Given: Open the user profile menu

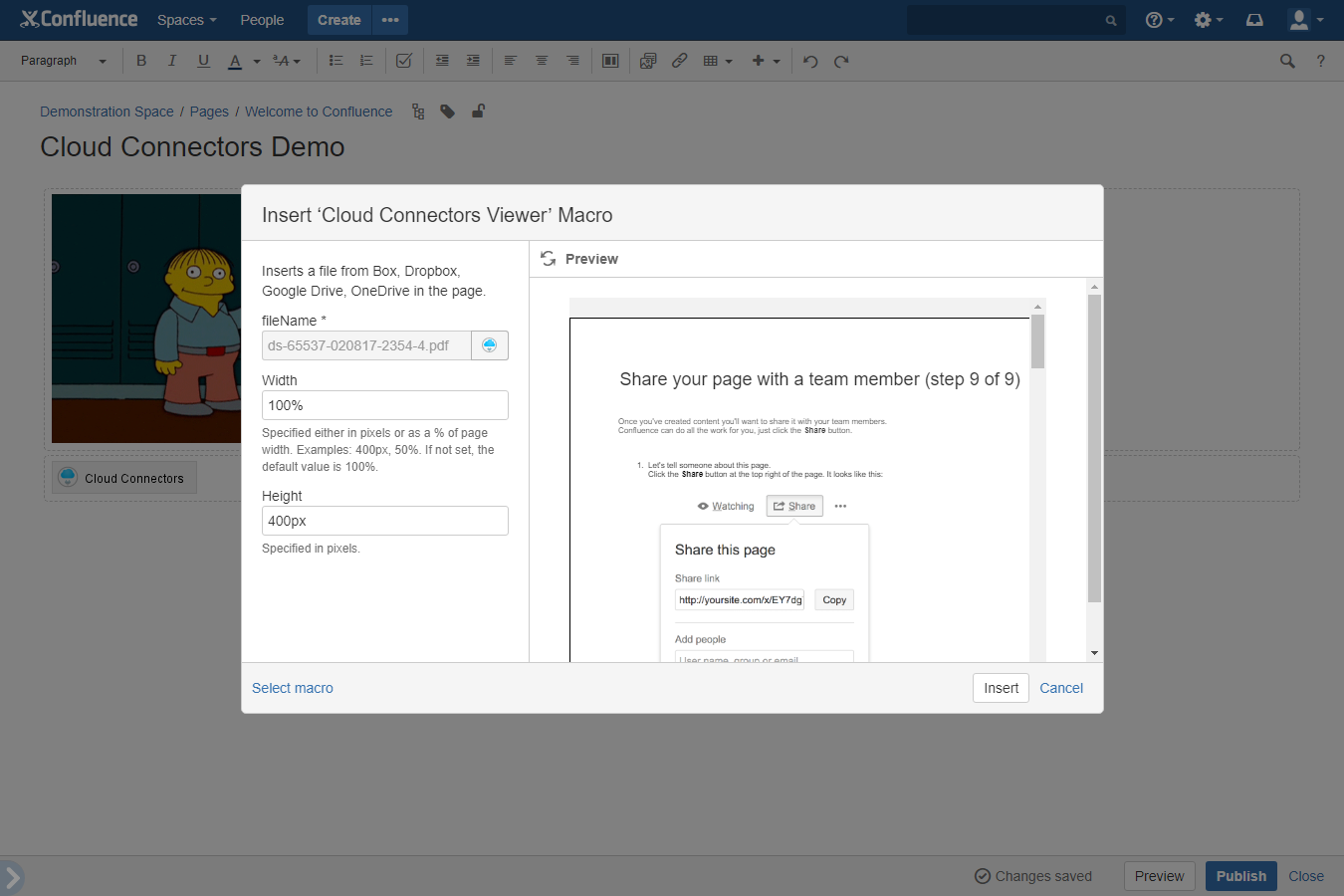Looking at the screenshot, I should click(1305, 20).
